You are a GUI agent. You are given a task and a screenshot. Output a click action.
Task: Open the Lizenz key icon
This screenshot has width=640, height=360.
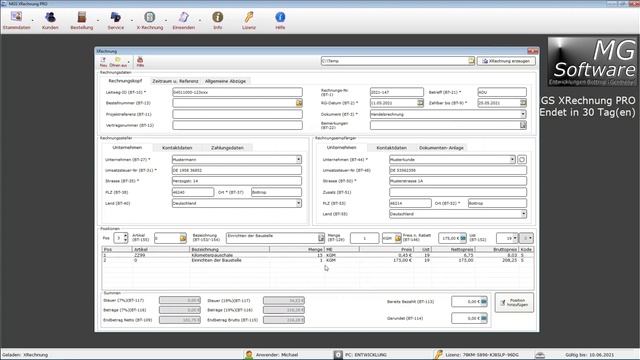coord(249,20)
